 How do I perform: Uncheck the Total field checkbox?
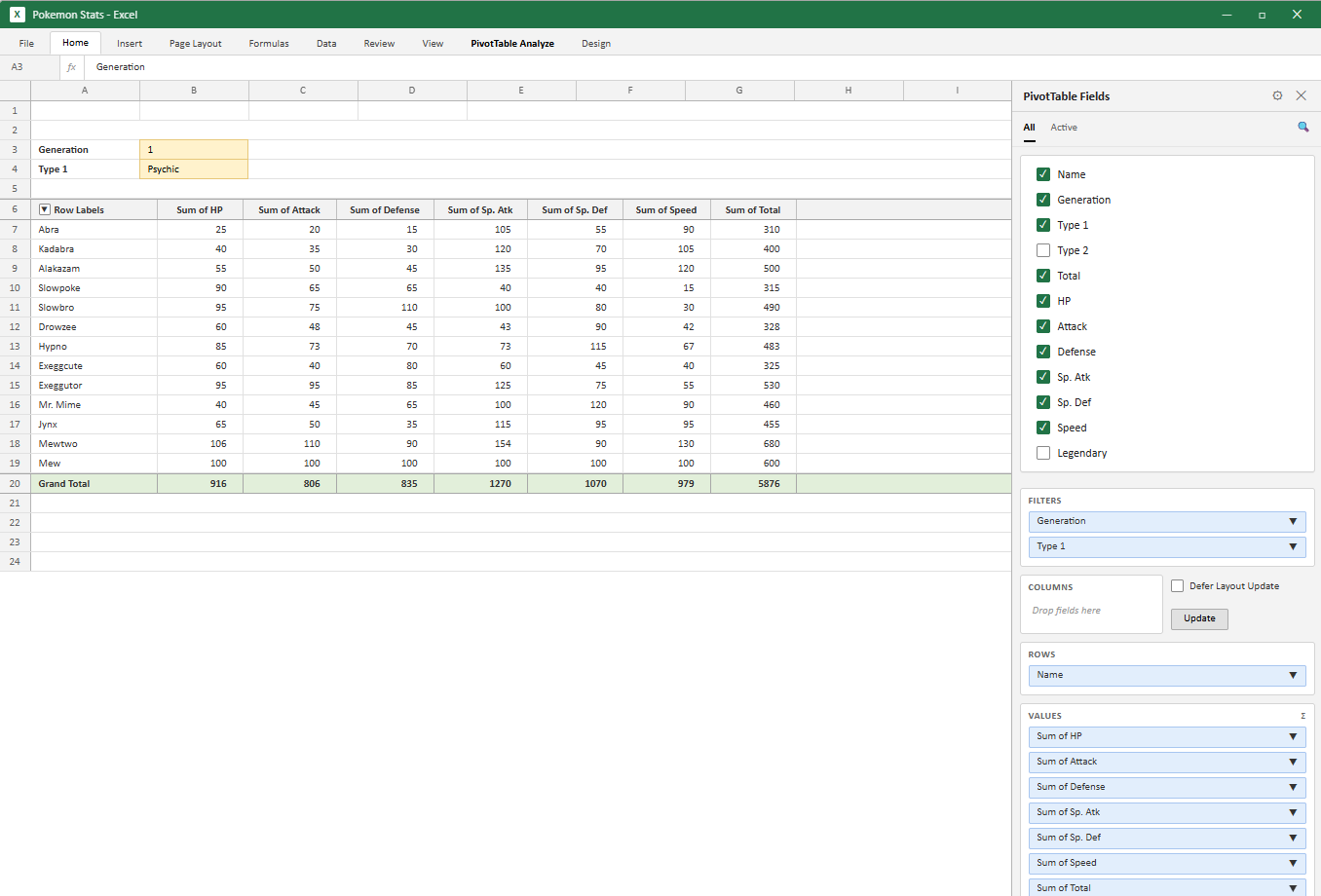click(x=1043, y=276)
